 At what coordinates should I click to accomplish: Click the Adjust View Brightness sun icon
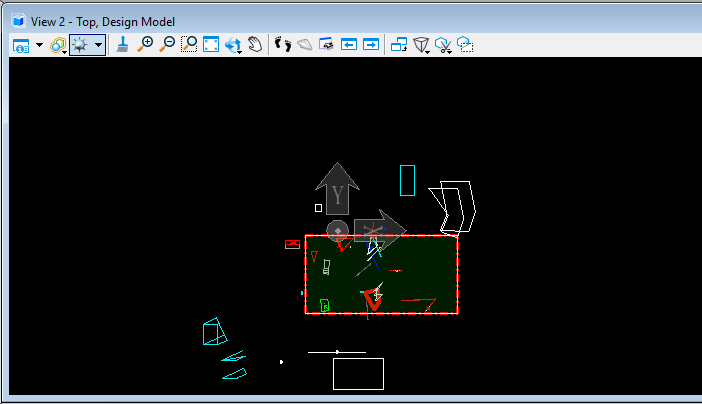[x=80, y=45]
